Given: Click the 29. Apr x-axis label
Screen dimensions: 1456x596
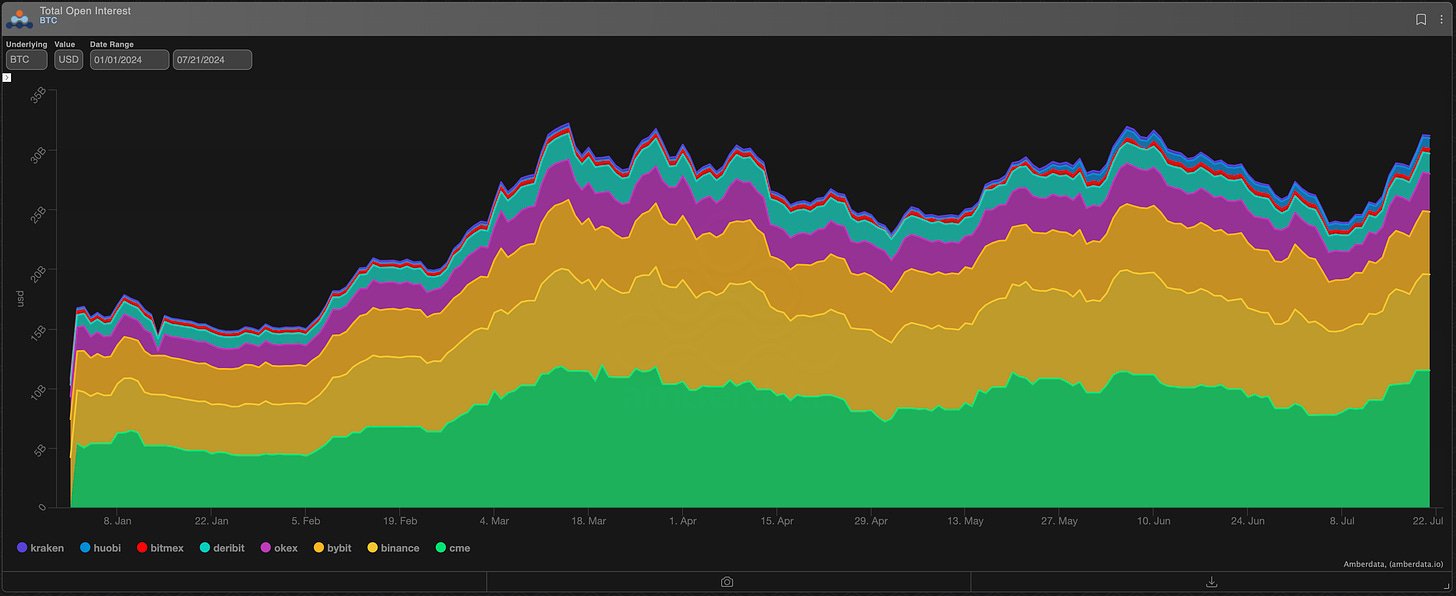Looking at the screenshot, I should point(871,521).
